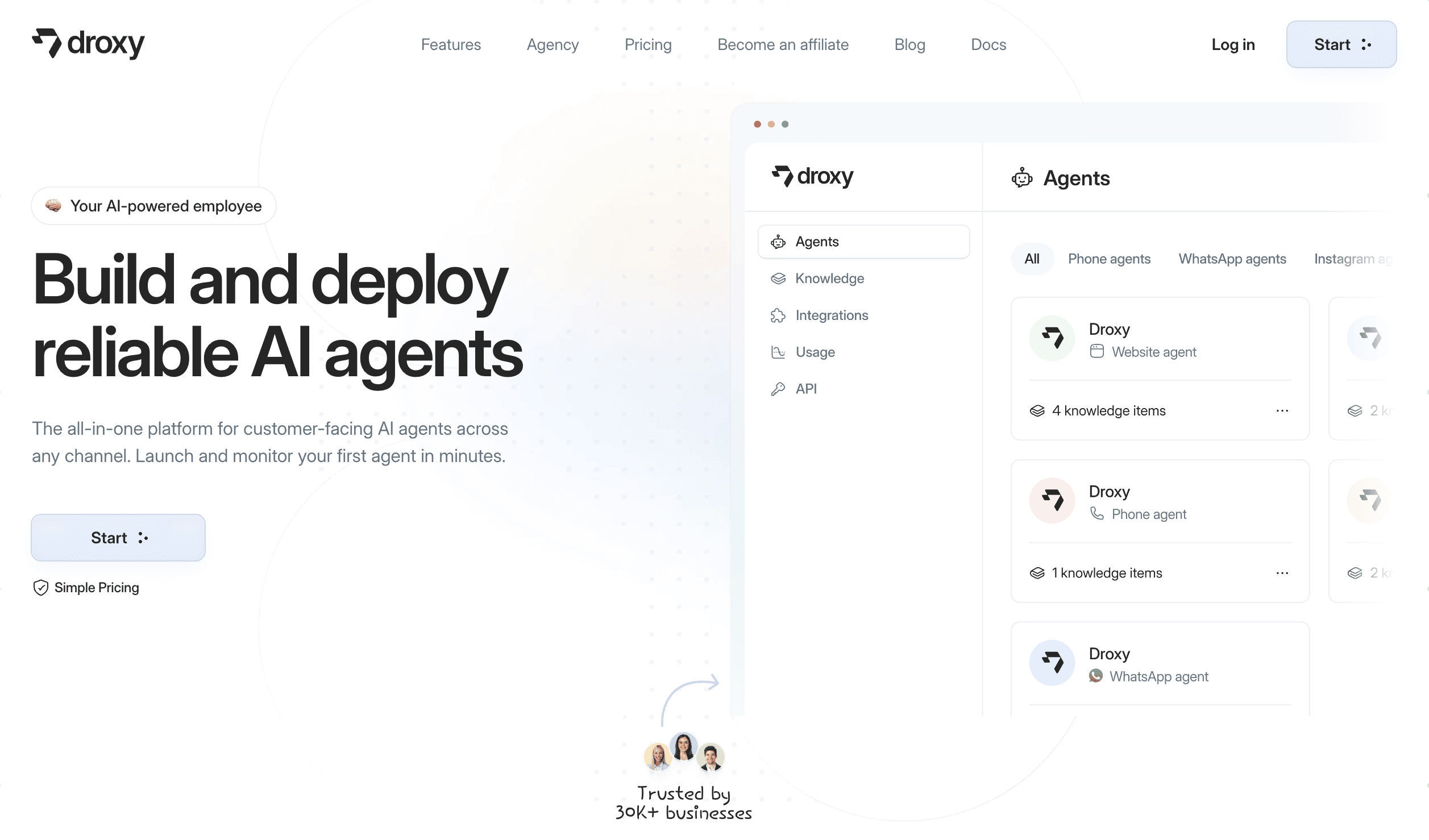Viewport: 1429px width, 840px height.
Task: Switch to the Phone agents tab
Action: point(1109,259)
